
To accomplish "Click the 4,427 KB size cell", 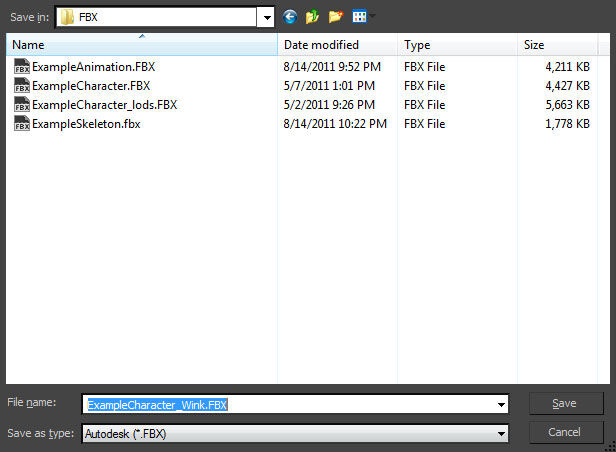I will 568,86.
